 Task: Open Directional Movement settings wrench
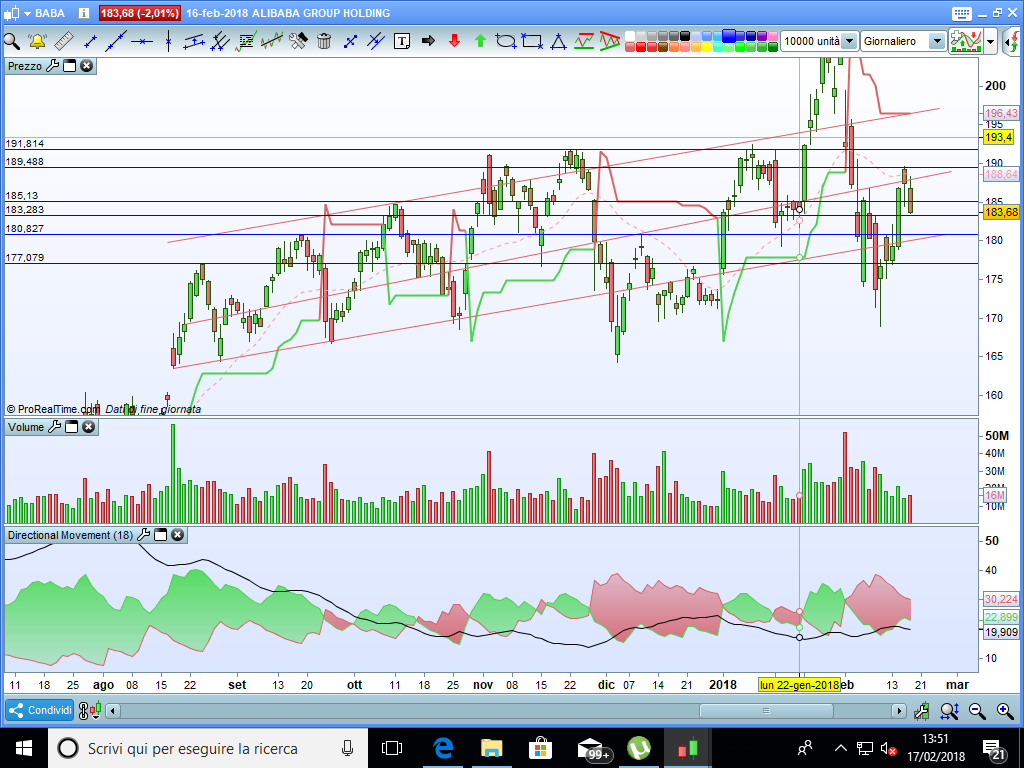point(144,535)
